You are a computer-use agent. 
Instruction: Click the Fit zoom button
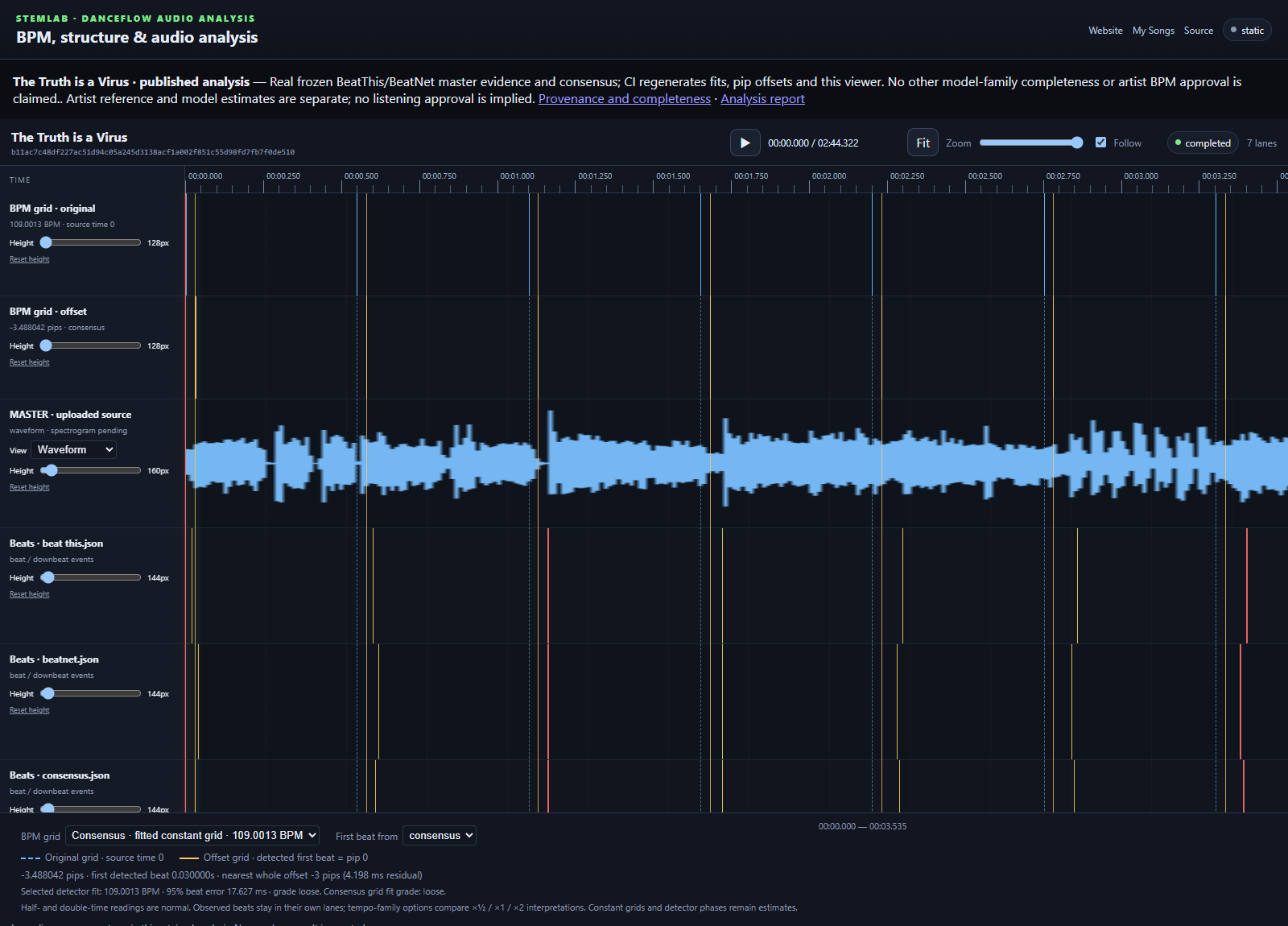[923, 143]
